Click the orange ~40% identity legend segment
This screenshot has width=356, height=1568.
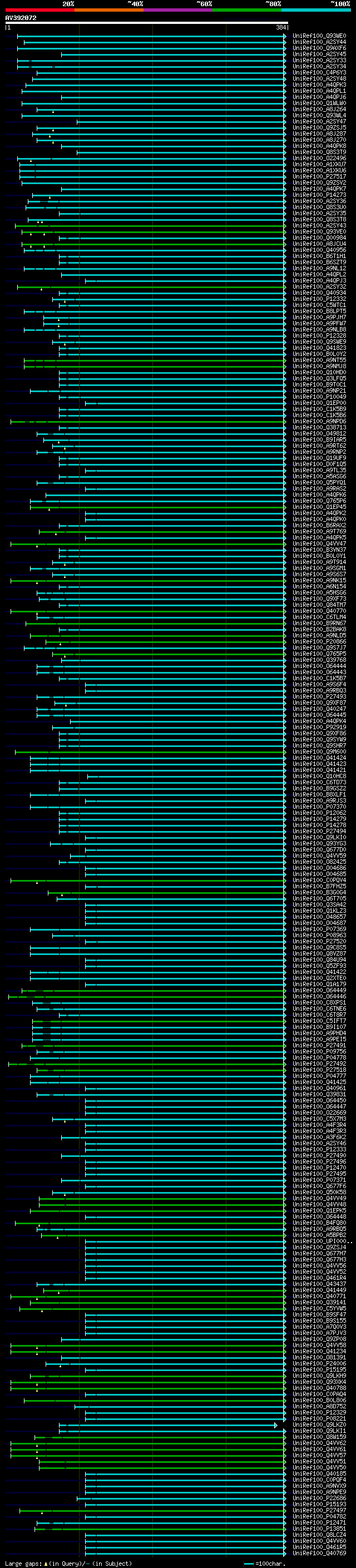tap(109, 10)
